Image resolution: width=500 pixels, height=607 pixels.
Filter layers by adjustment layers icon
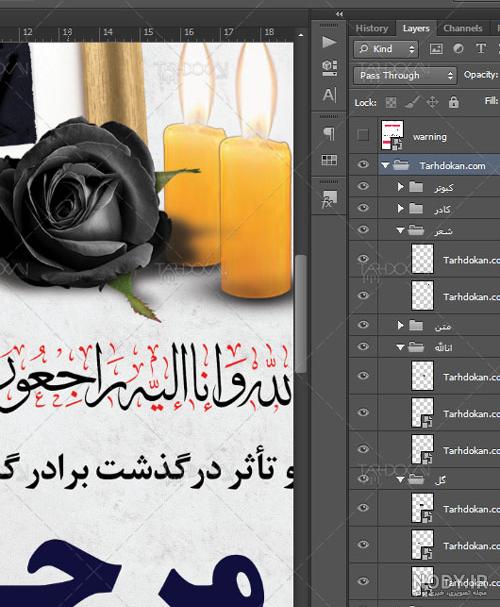pos(458,49)
